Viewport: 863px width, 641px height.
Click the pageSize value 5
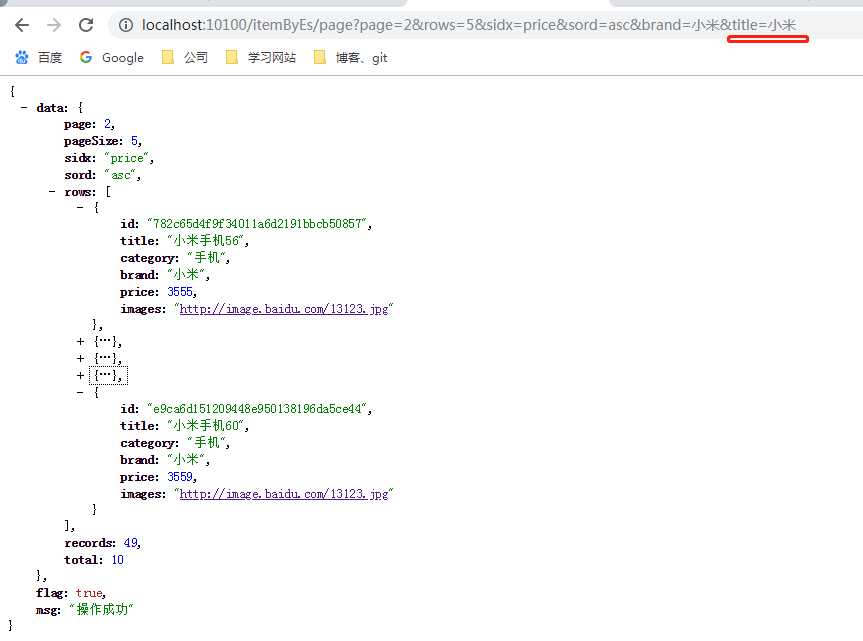tap(134, 141)
